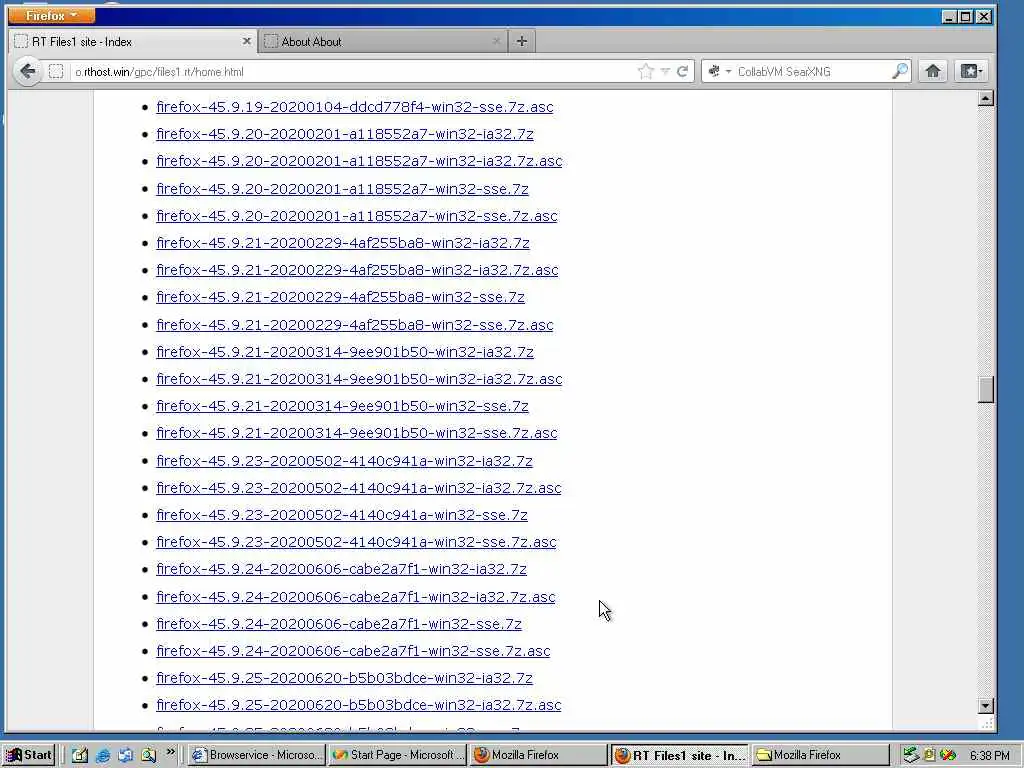Click the 6:38 PM system clock

989,756
